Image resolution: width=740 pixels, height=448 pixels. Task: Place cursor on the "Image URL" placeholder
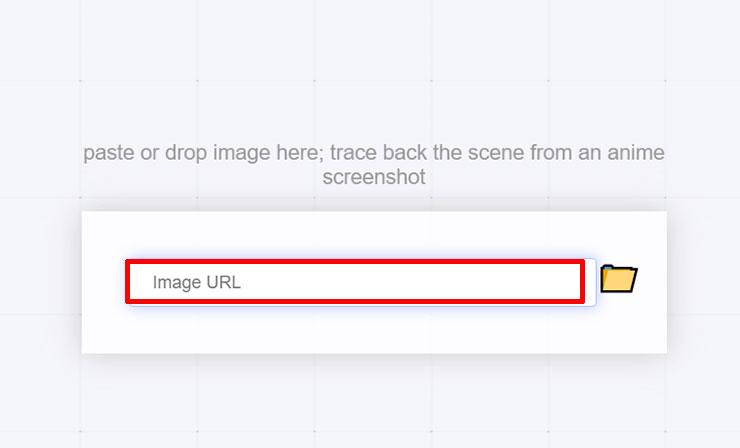197,282
